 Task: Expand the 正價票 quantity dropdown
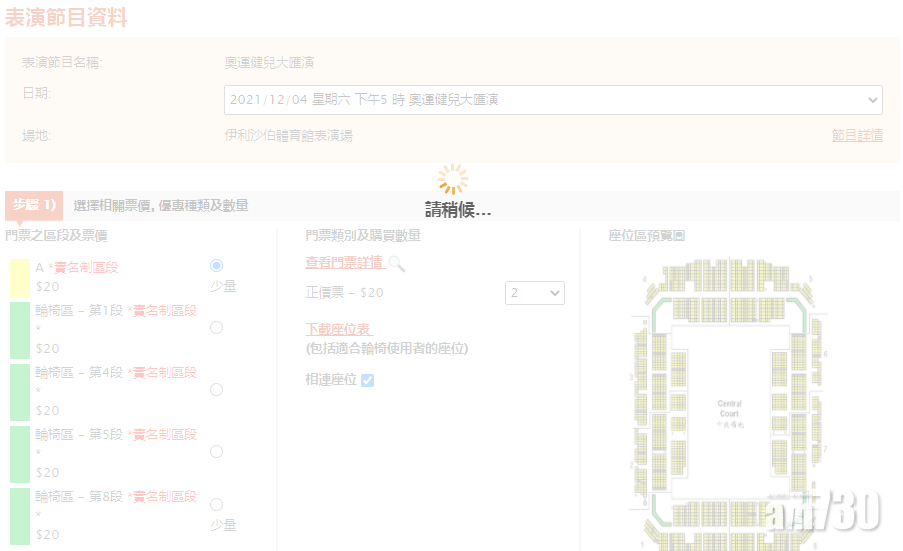[x=535, y=293]
